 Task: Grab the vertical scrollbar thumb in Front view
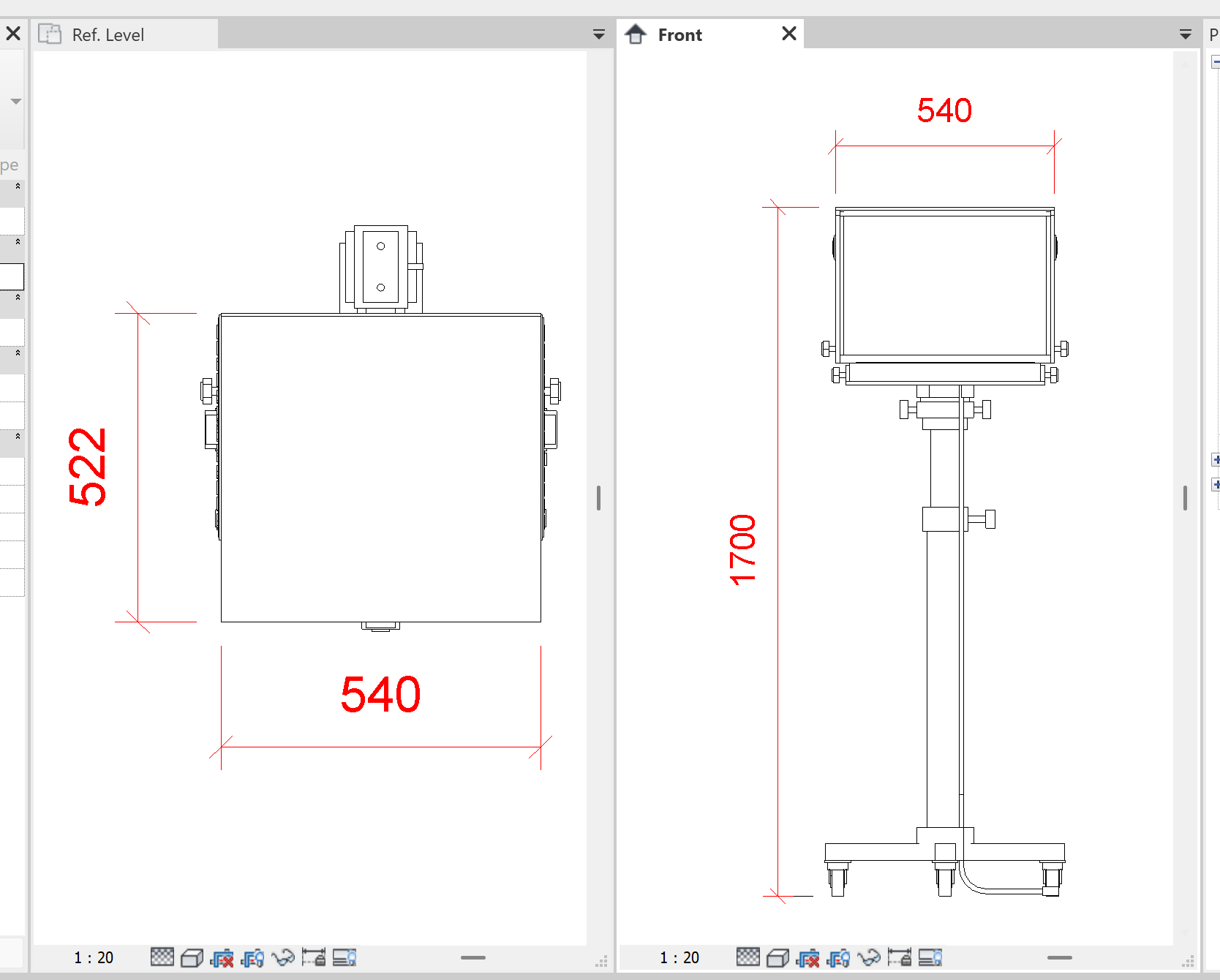pos(1185,498)
